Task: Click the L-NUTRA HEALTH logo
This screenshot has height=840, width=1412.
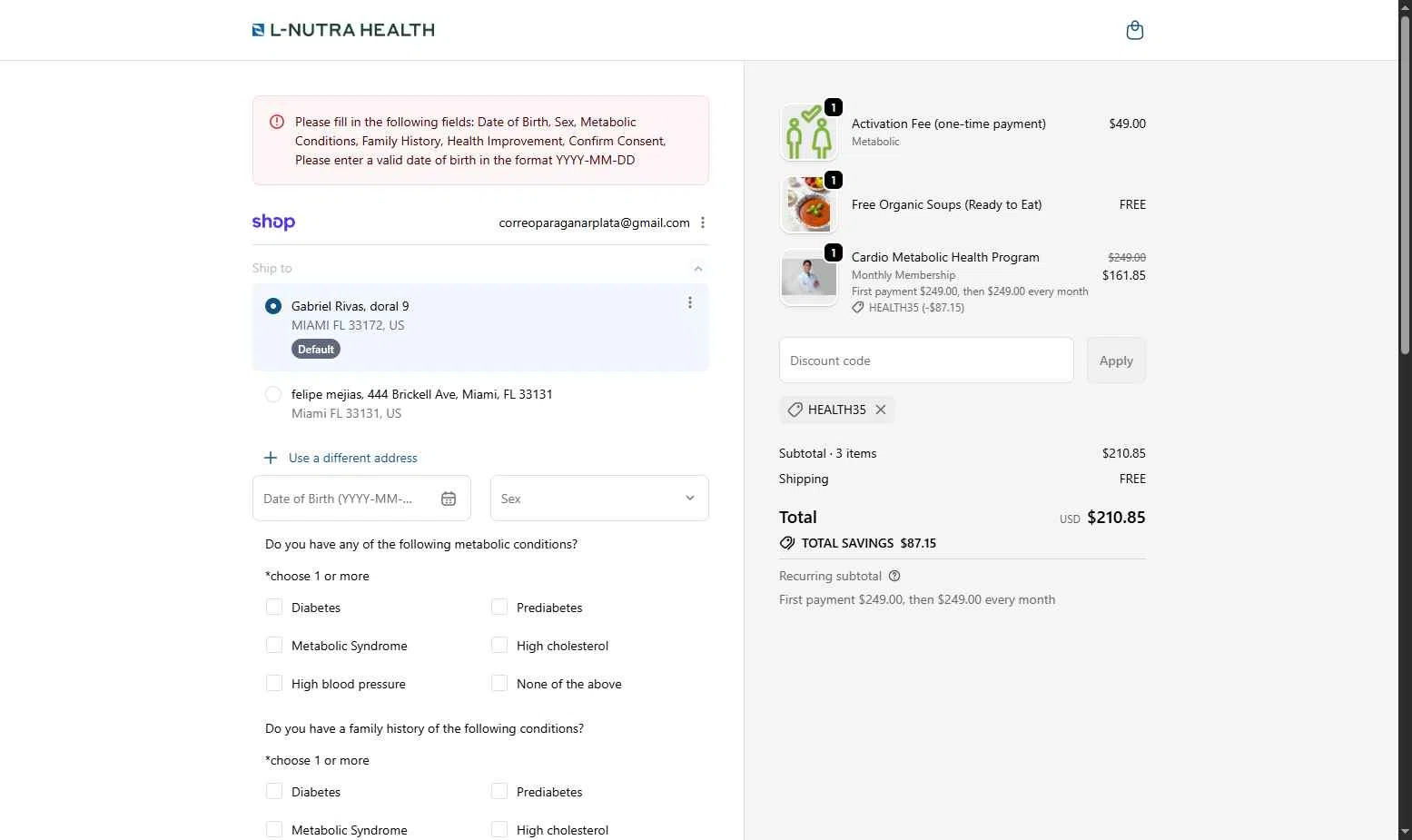Action: tap(343, 30)
